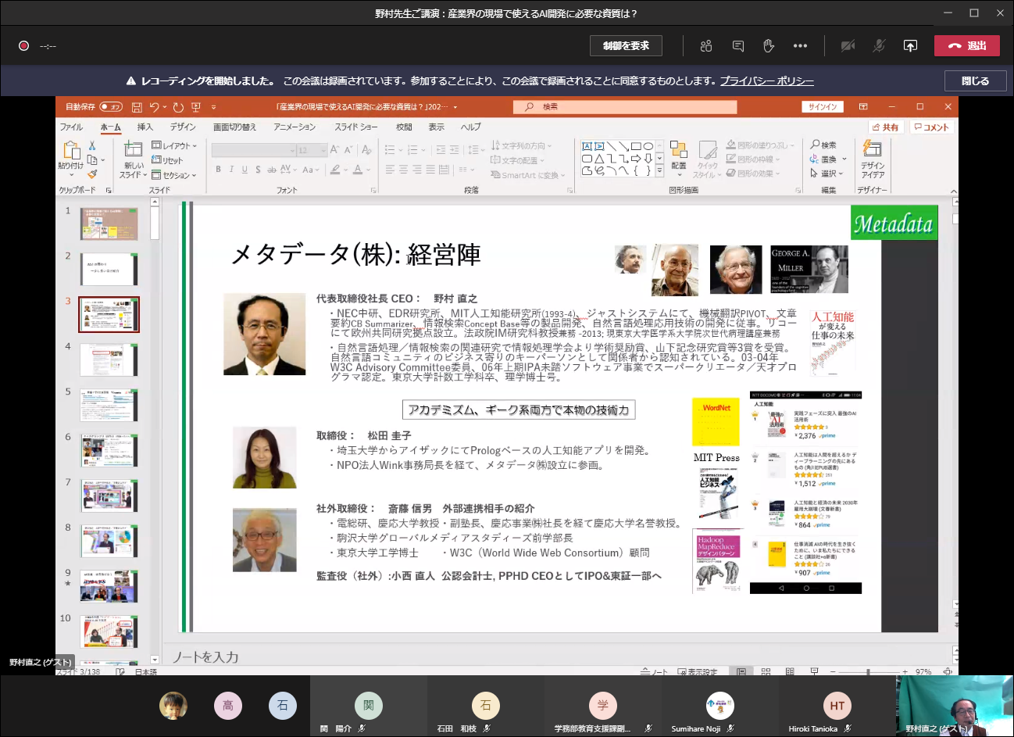
Task: Expand the レイアウト layout dropdown
Action: 174,145
